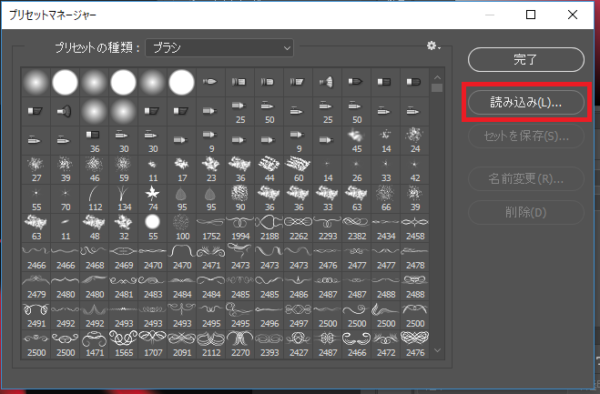Viewport: 600px width, 394px height.
Task: Select the ornament brush labeled 2472
Action: click(386, 344)
